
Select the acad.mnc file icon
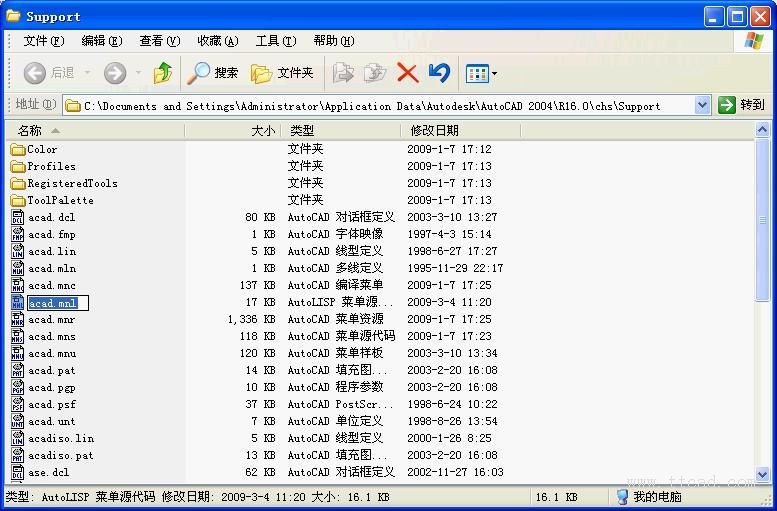coord(17,285)
